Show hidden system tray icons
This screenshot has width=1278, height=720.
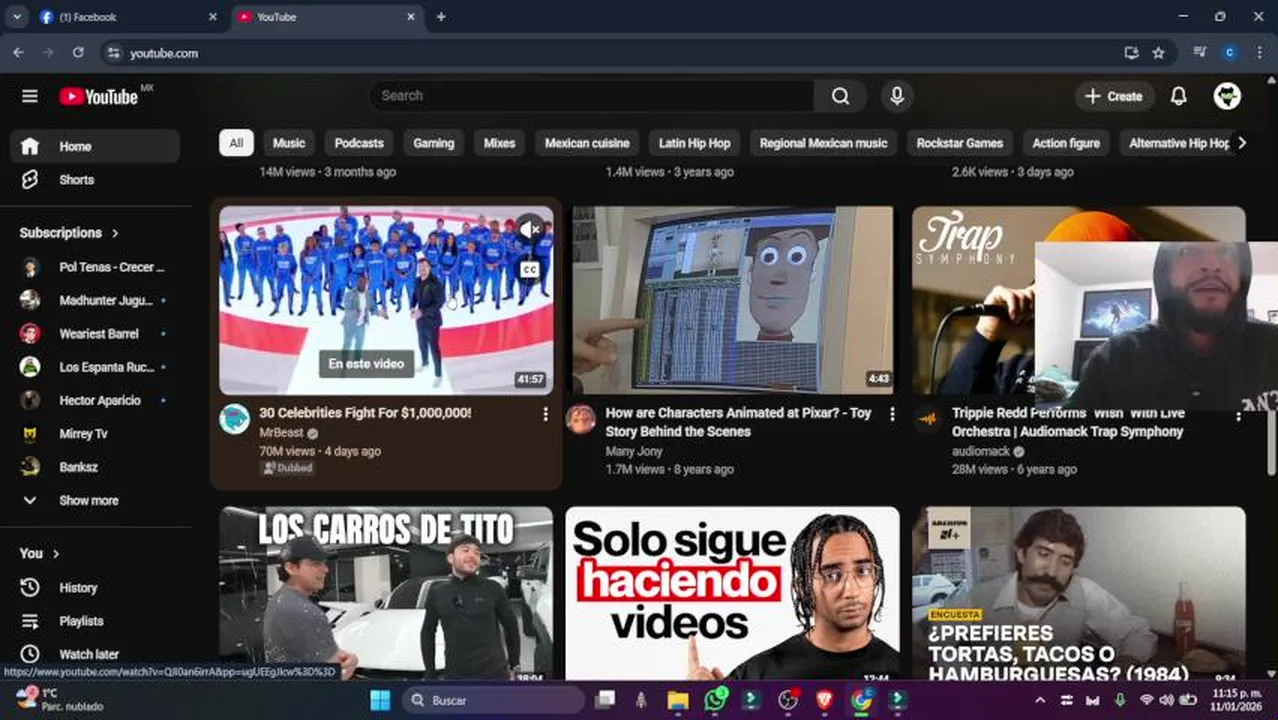click(1039, 700)
